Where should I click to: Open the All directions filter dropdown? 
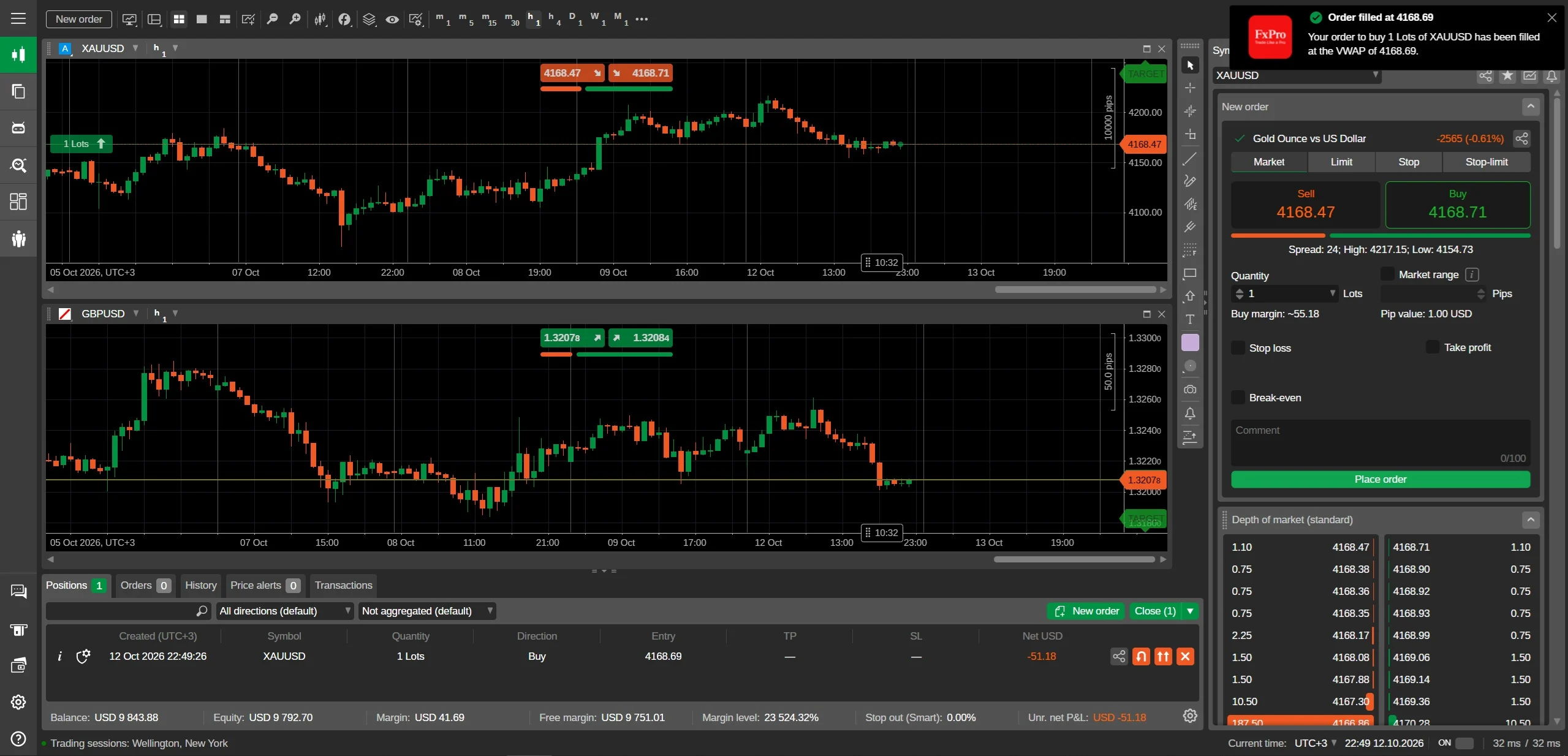coord(285,611)
